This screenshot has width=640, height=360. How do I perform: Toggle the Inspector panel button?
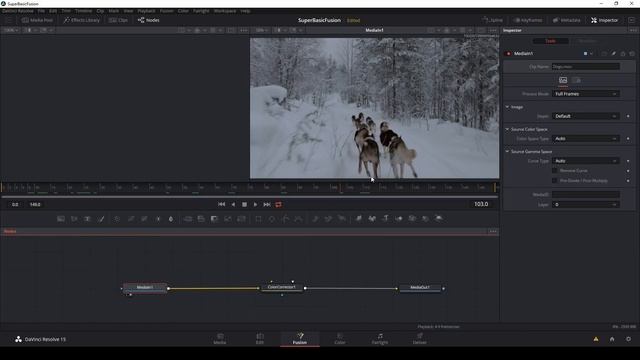(604, 20)
